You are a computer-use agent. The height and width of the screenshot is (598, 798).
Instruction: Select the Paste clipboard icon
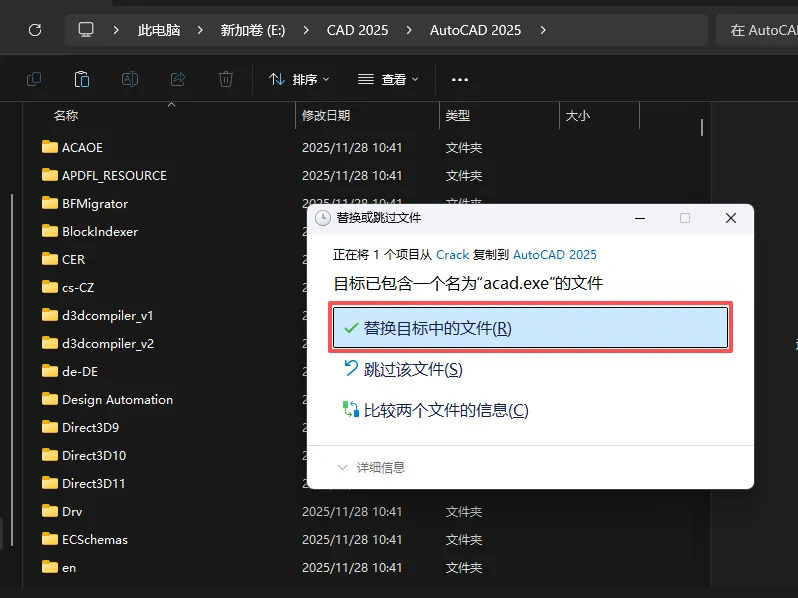pyautogui.click(x=82, y=79)
